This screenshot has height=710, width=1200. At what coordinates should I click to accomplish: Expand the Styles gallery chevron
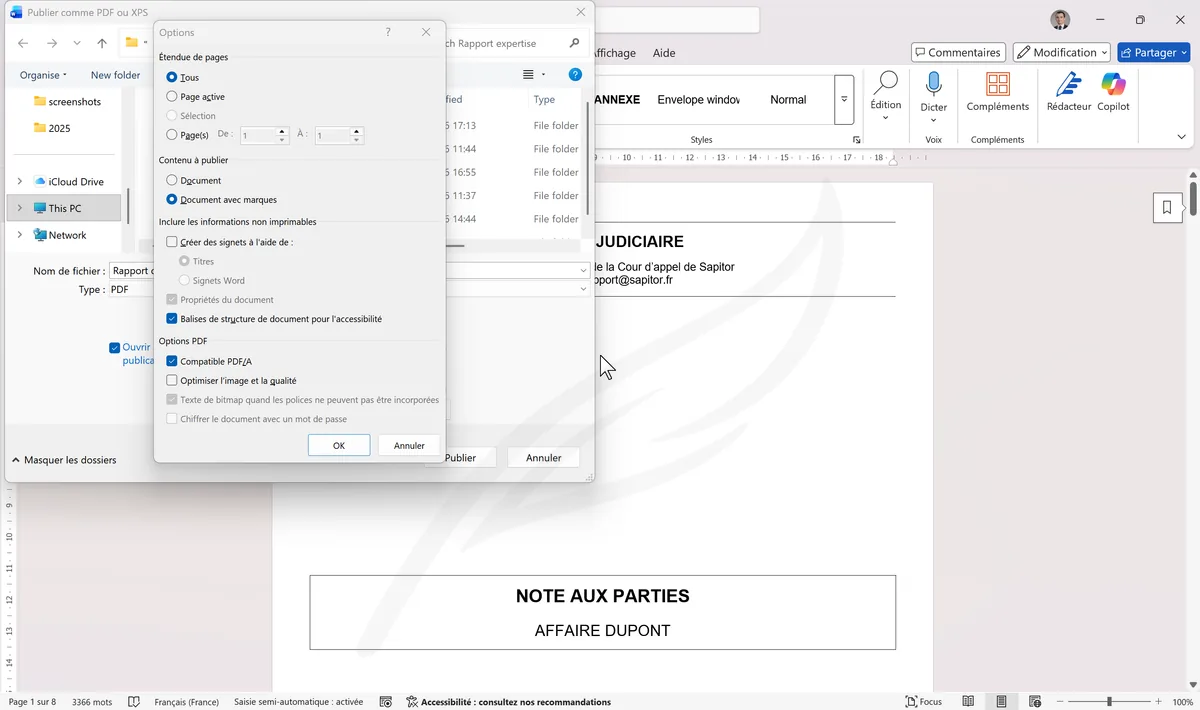(856, 139)
